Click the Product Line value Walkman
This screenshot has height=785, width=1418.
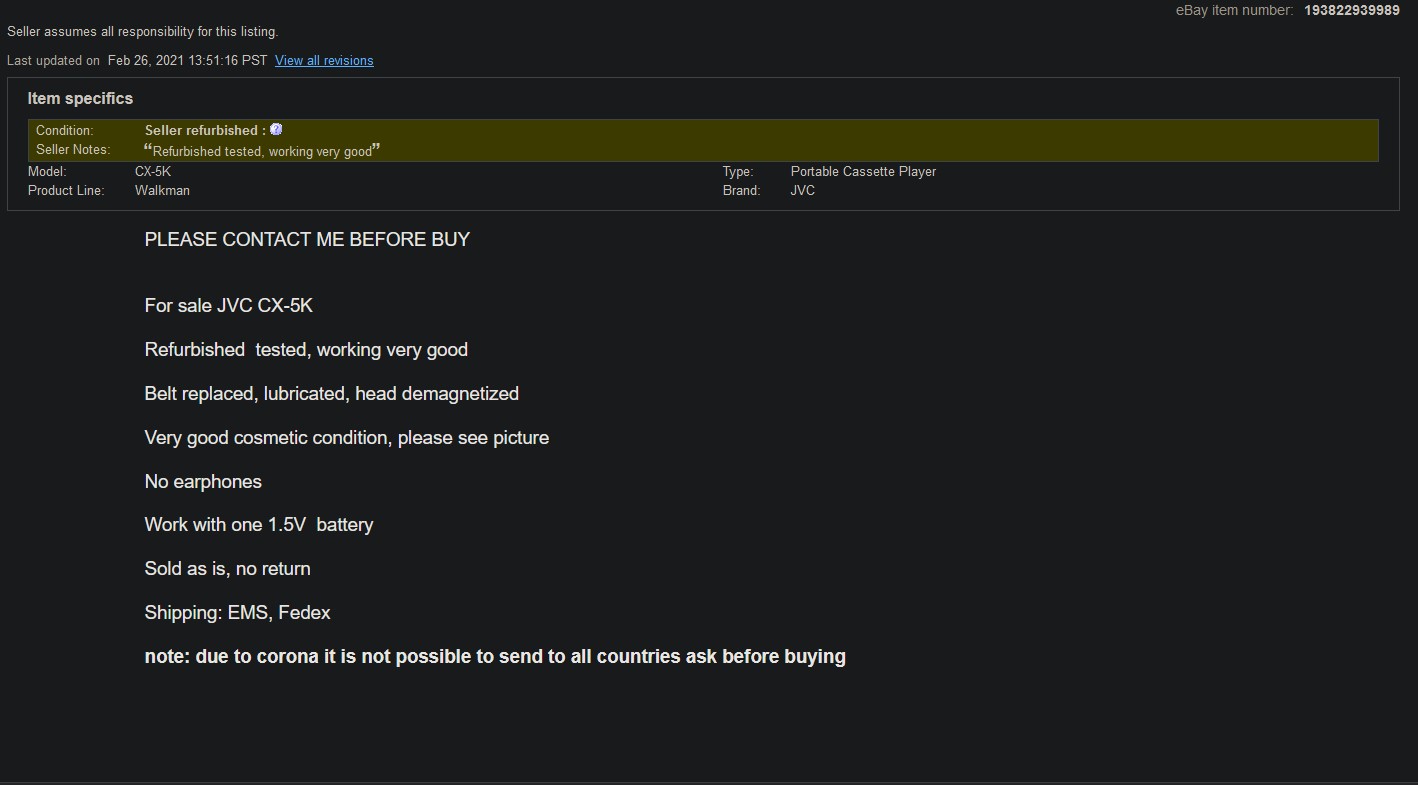click(162, 190)
